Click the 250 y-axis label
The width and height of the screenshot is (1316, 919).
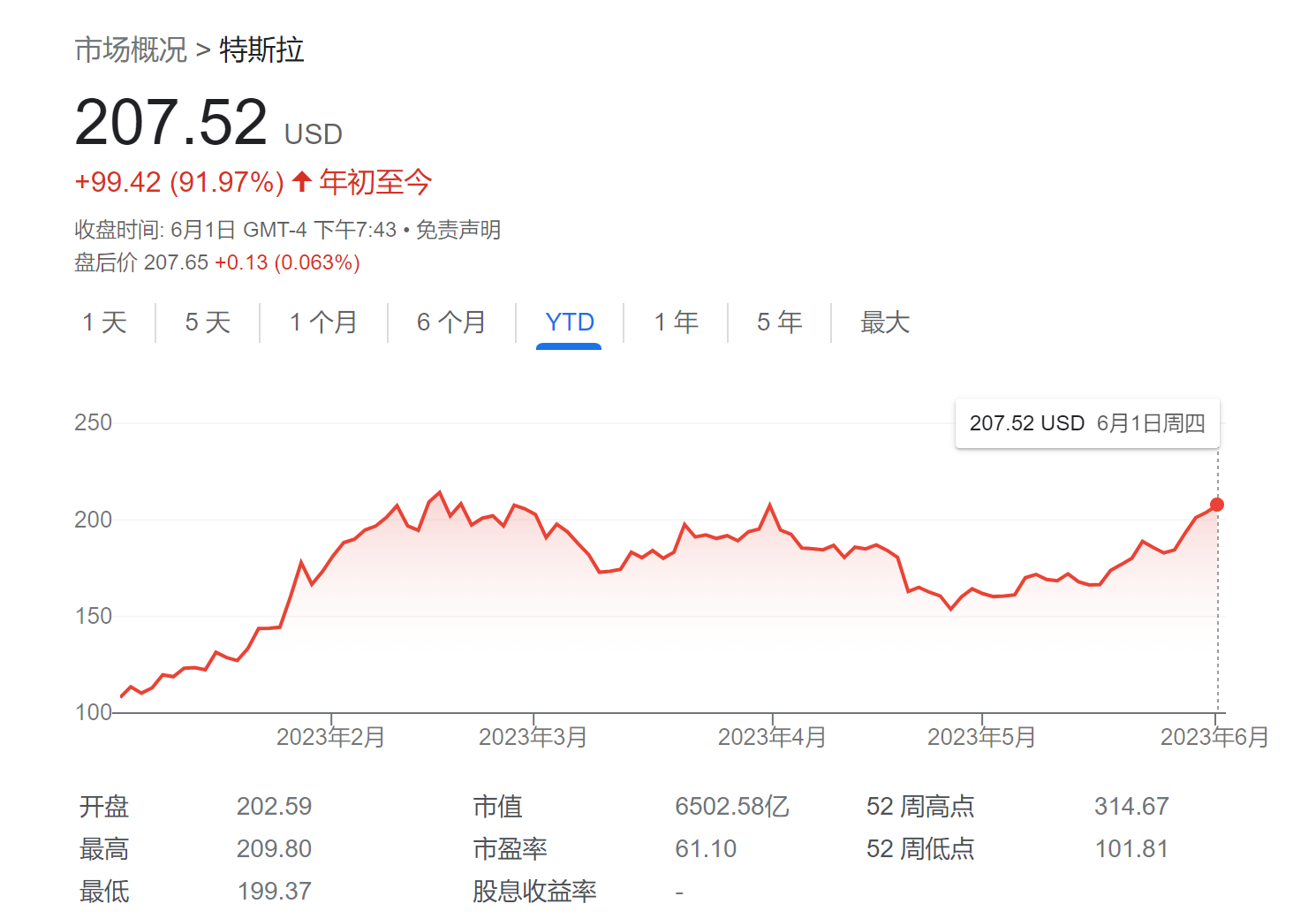[x=93, y=422]
